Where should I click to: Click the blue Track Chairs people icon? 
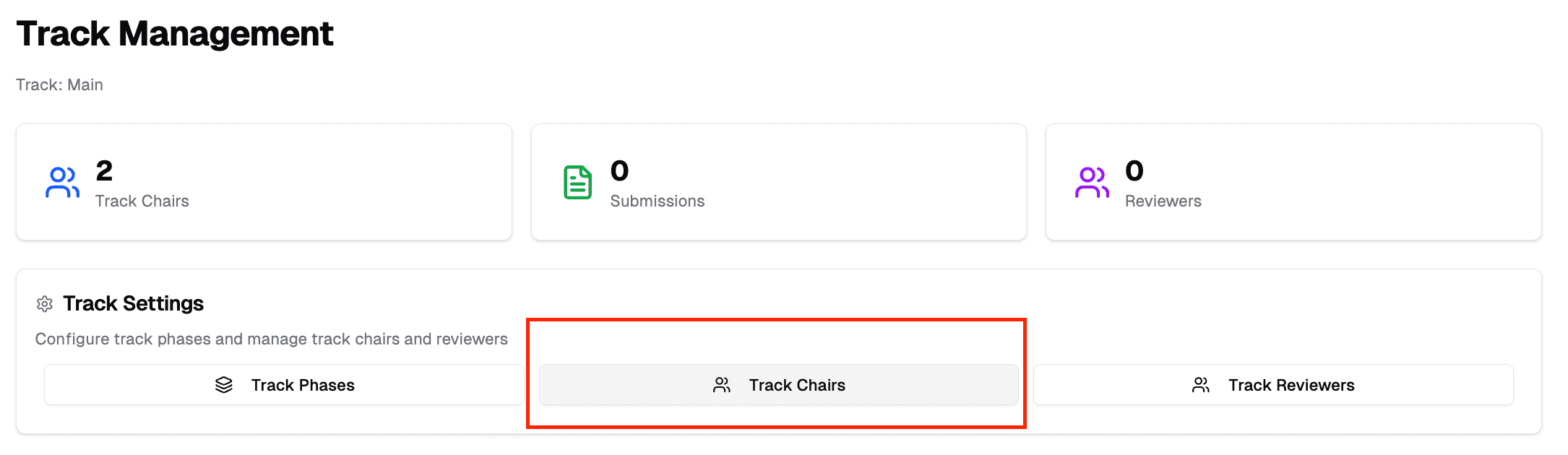[62, 183]
